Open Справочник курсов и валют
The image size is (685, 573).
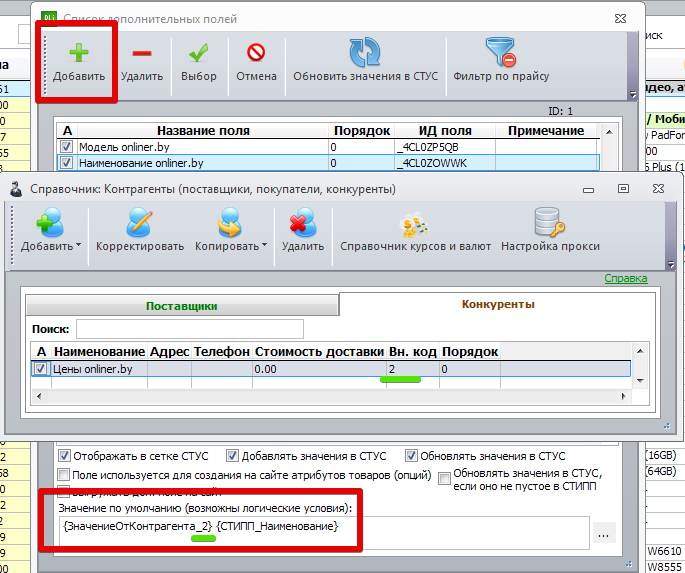pyautogui.click(x=415, y=230)
